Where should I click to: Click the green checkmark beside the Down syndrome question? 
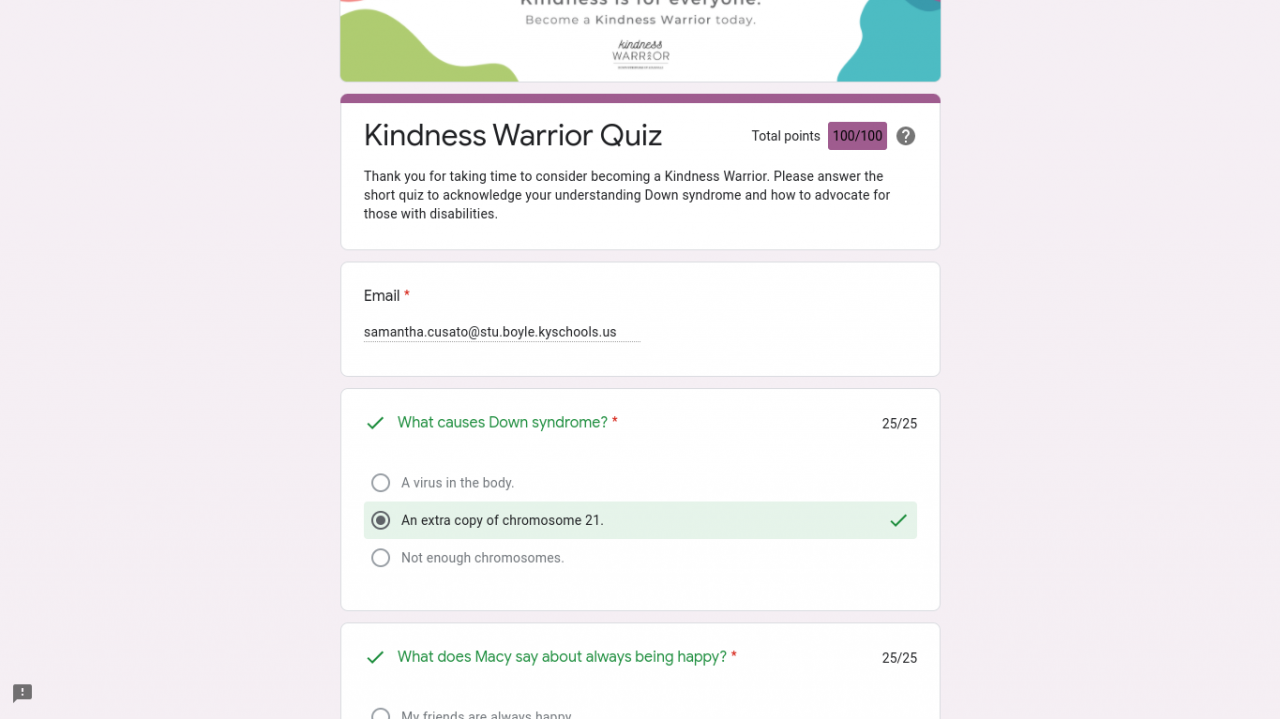tap(375, 423)
